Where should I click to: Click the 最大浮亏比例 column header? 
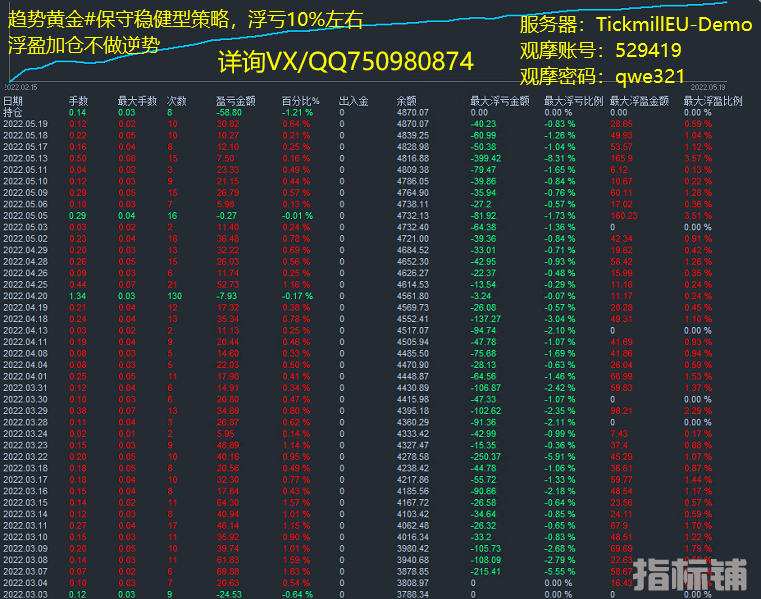coord(574,101)
